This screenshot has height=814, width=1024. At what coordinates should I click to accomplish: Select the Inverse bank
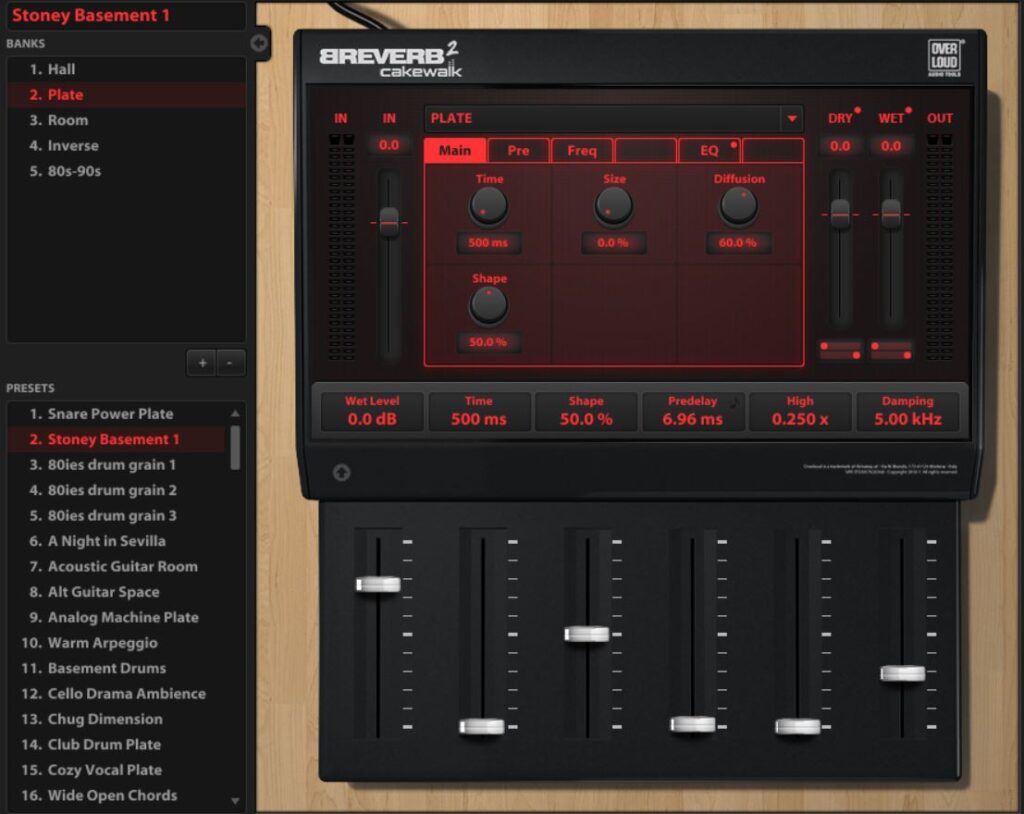127,146
